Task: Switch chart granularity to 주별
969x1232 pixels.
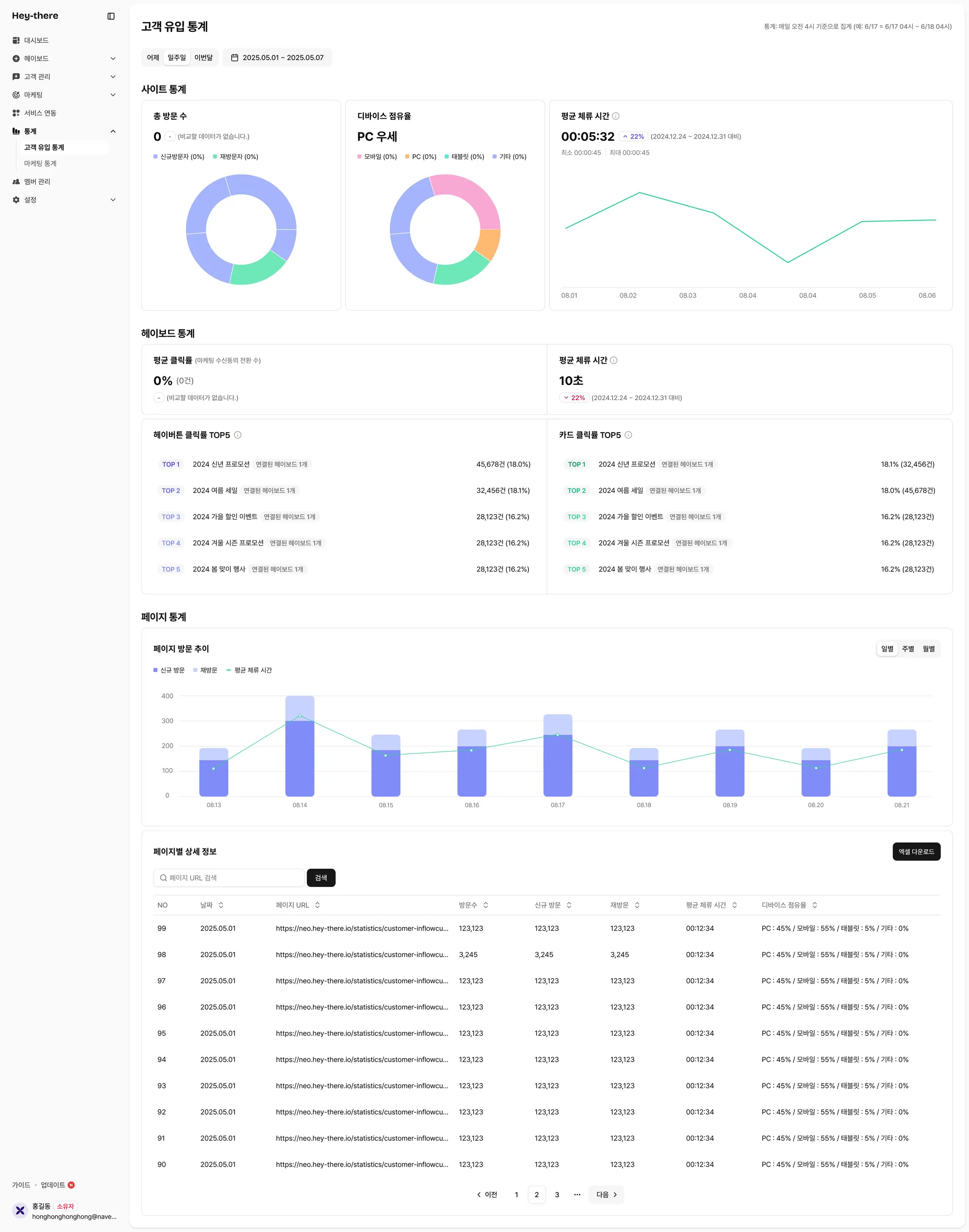Action: click(908, 648)
